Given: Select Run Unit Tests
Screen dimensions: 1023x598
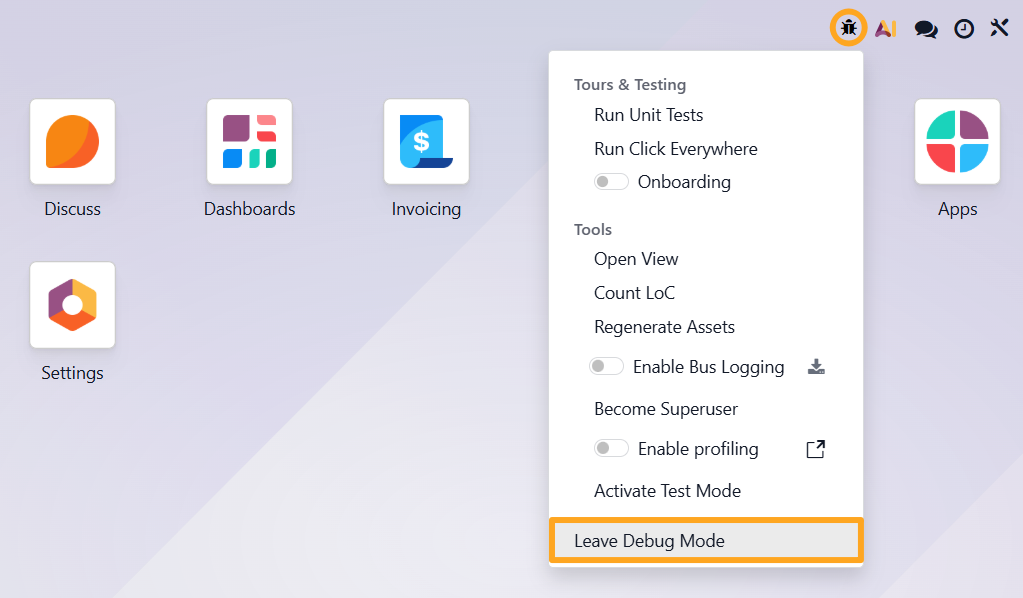Looking at the screenshot, I should coord(649,115).
